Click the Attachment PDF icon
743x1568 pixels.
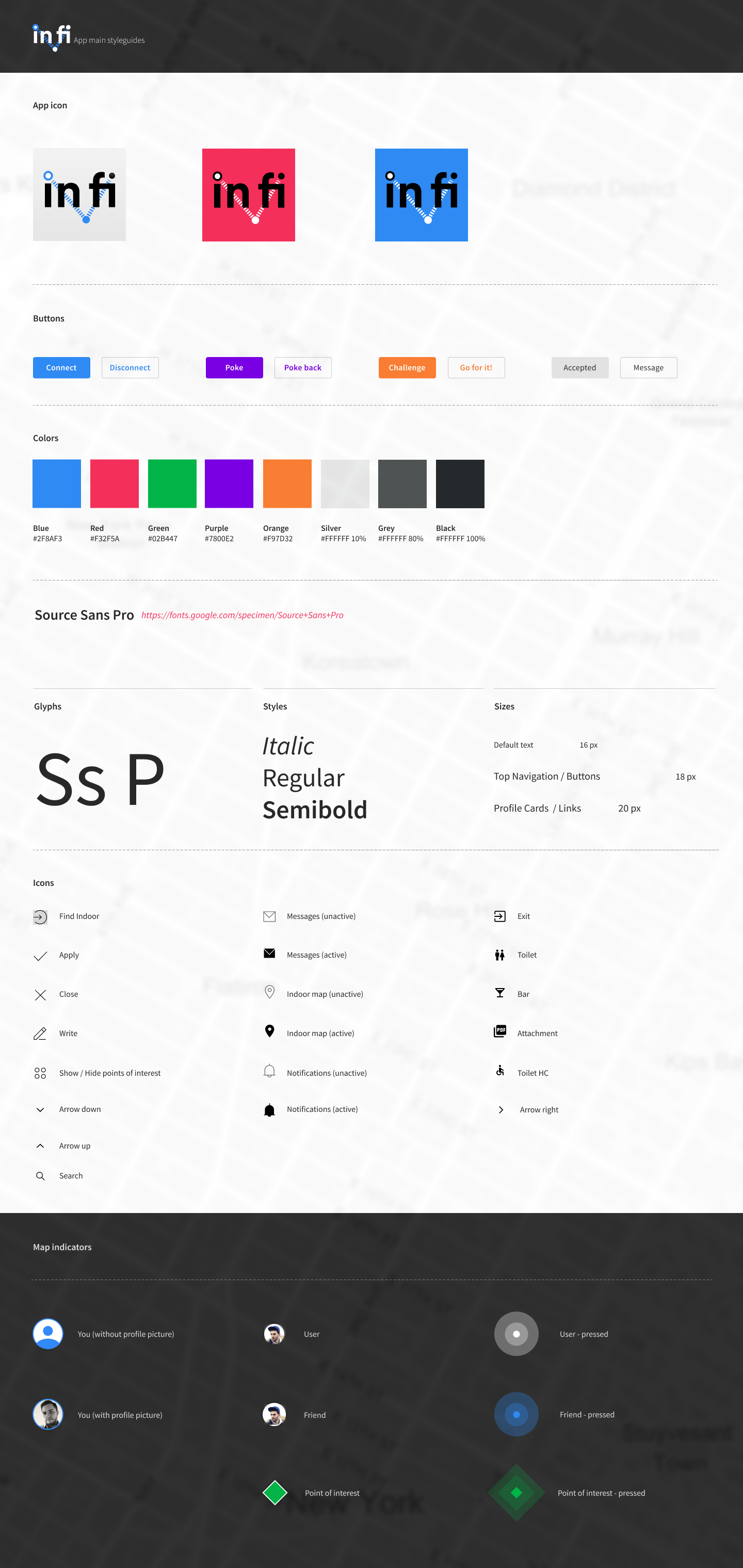(x=499, y=1031)
